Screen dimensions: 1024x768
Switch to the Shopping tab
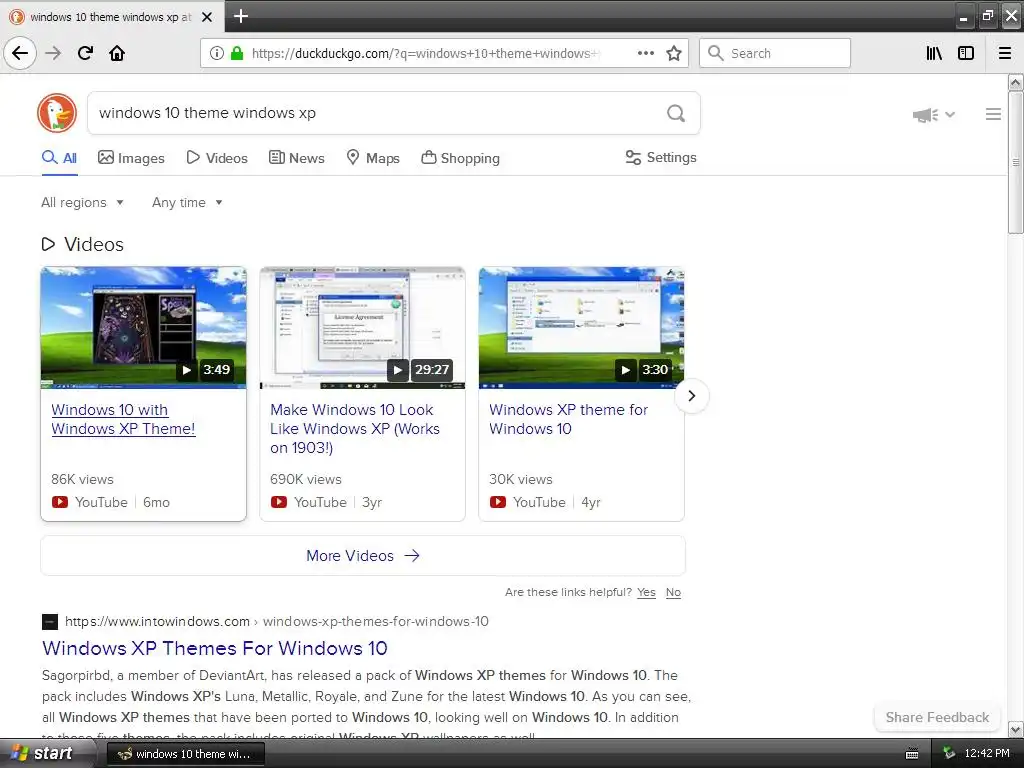[460, 158]
